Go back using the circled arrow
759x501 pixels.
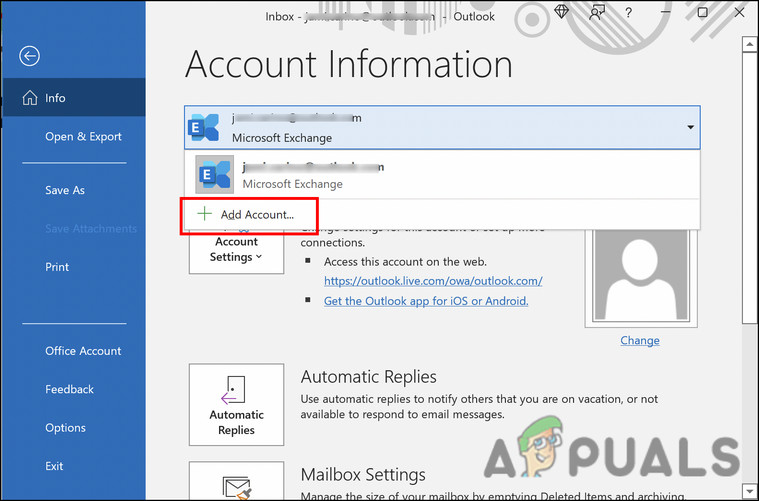[30, 56]
